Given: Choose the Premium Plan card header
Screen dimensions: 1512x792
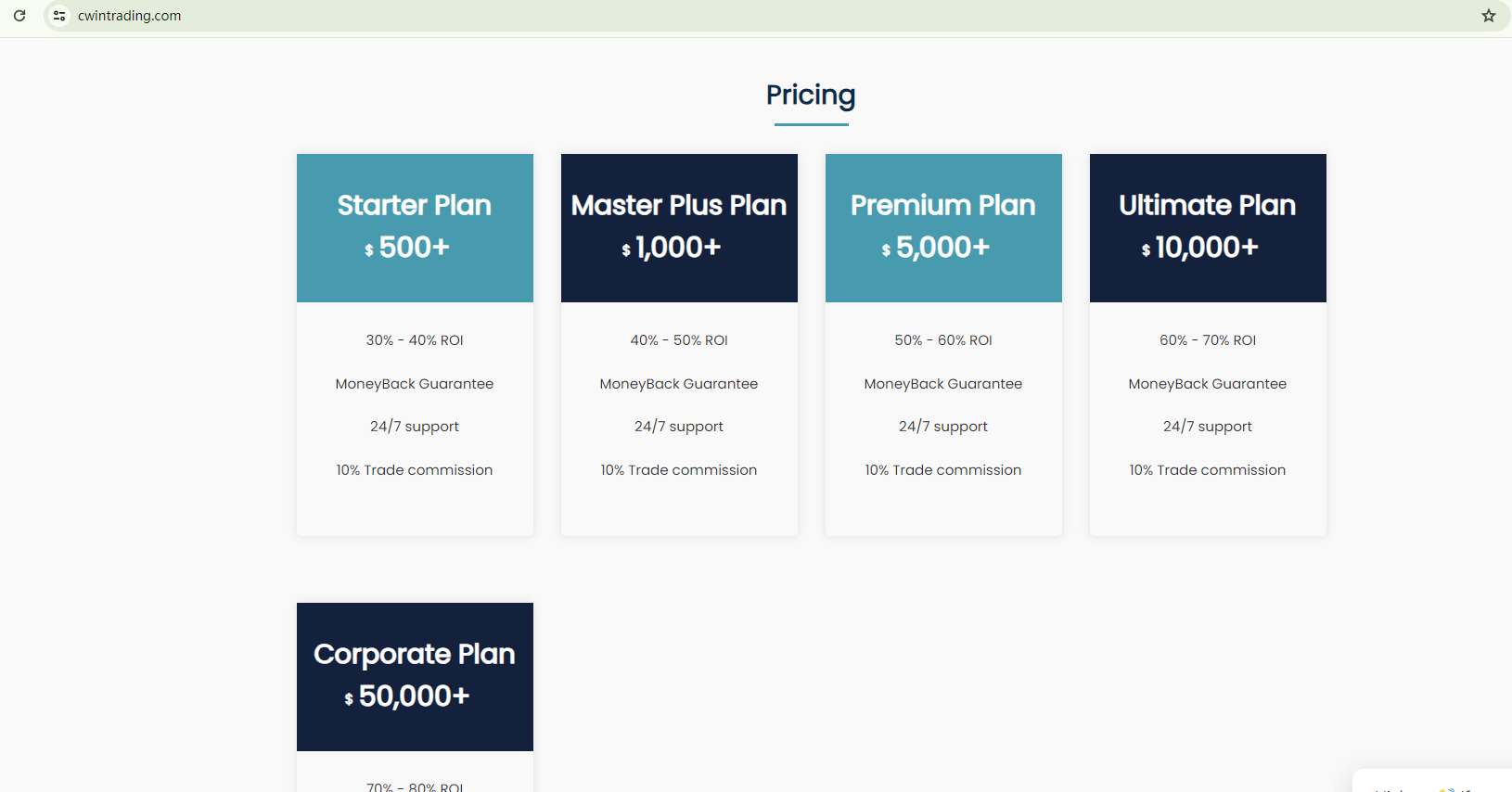Looking at the screenshot, I should click(943, 206).
